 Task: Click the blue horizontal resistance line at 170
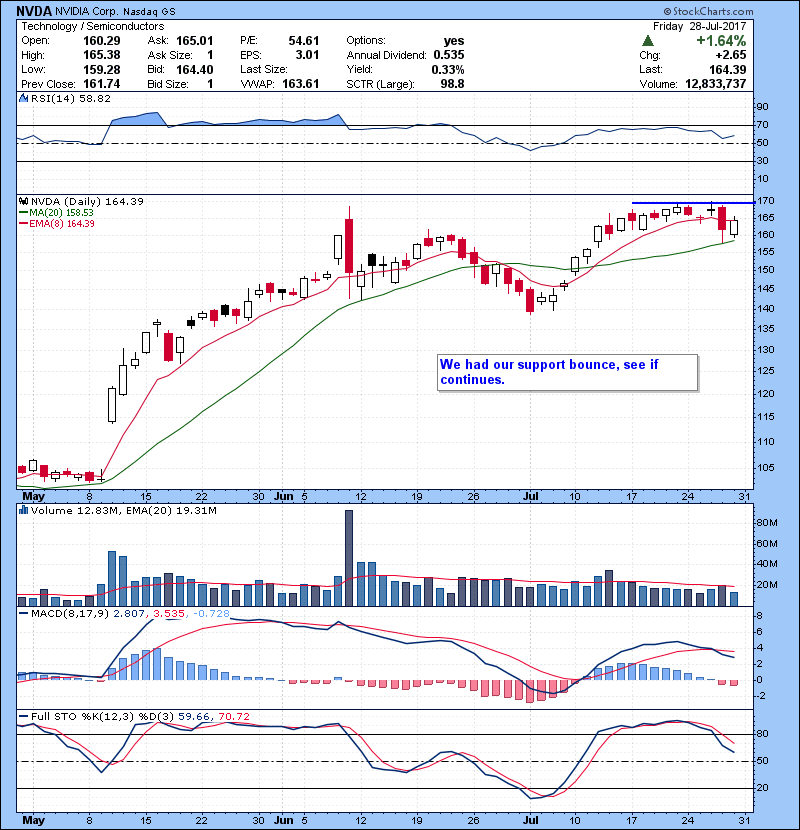point(693,203)
